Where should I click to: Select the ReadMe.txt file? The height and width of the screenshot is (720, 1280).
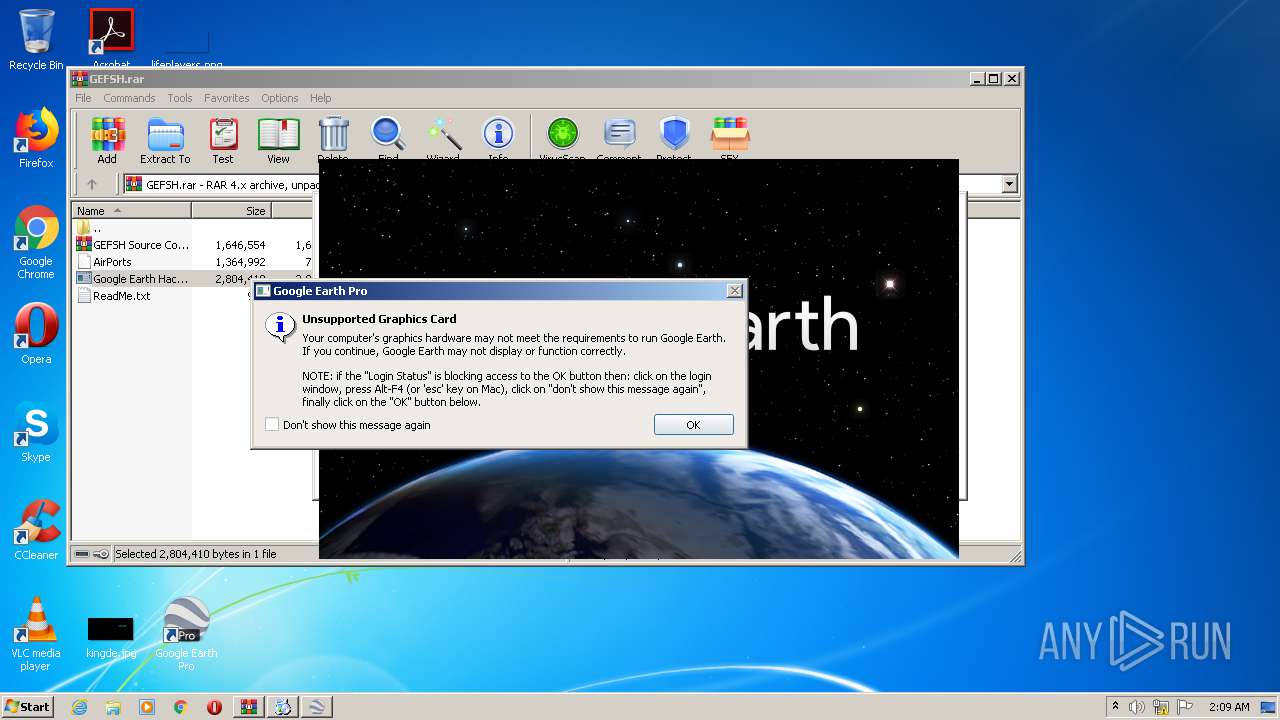coord(121,296)
